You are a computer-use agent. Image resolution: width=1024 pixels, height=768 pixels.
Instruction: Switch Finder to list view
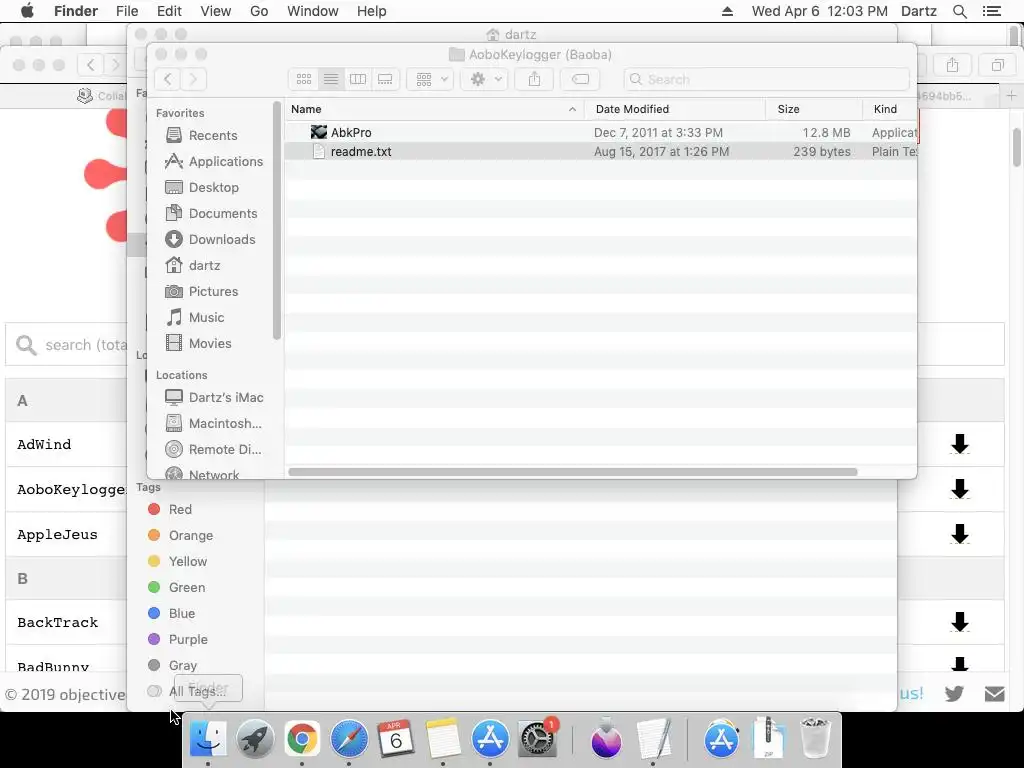click(x=331, y=79)
